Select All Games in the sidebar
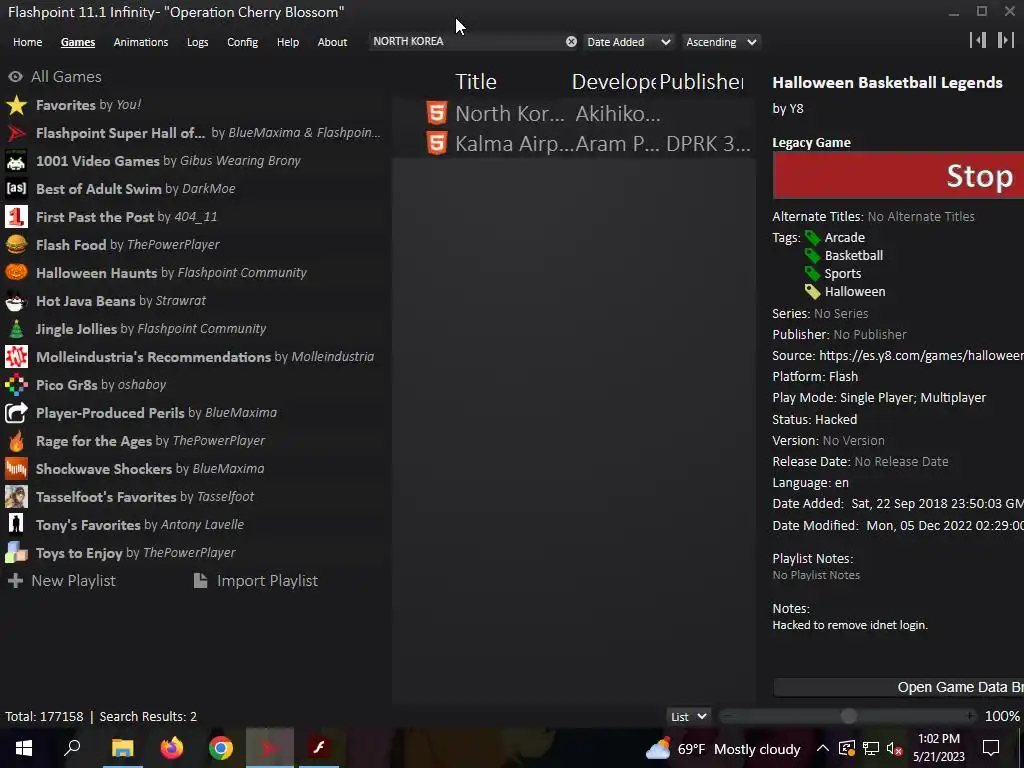 click(x=55, y=76)
